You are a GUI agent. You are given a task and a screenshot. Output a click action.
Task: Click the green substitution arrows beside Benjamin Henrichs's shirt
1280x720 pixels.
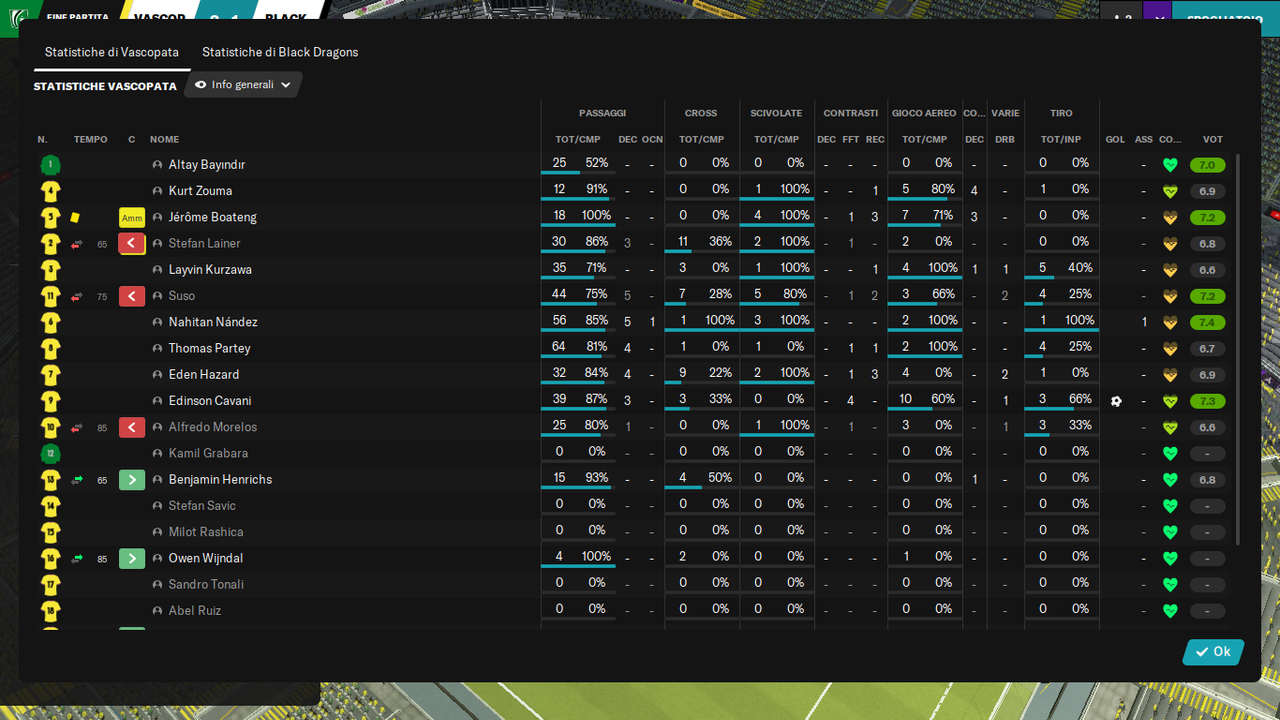77,480
